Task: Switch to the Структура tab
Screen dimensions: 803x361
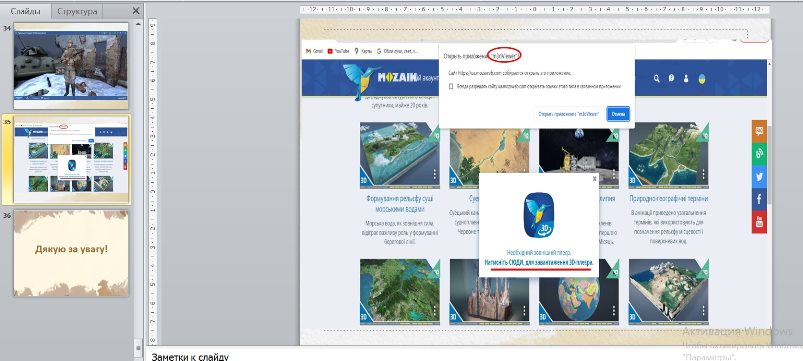Action: pyautogui.click(x=77, y=11)
